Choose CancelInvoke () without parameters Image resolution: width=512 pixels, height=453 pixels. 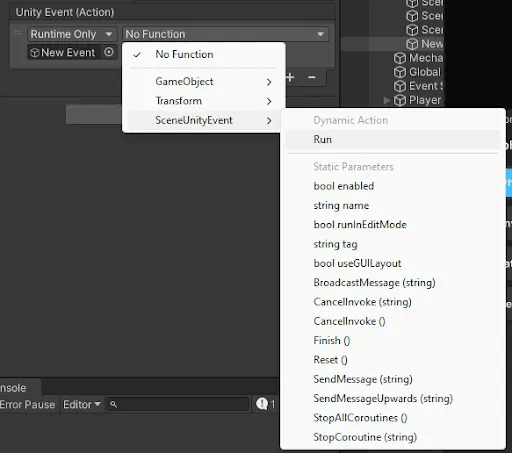[393, 321]
